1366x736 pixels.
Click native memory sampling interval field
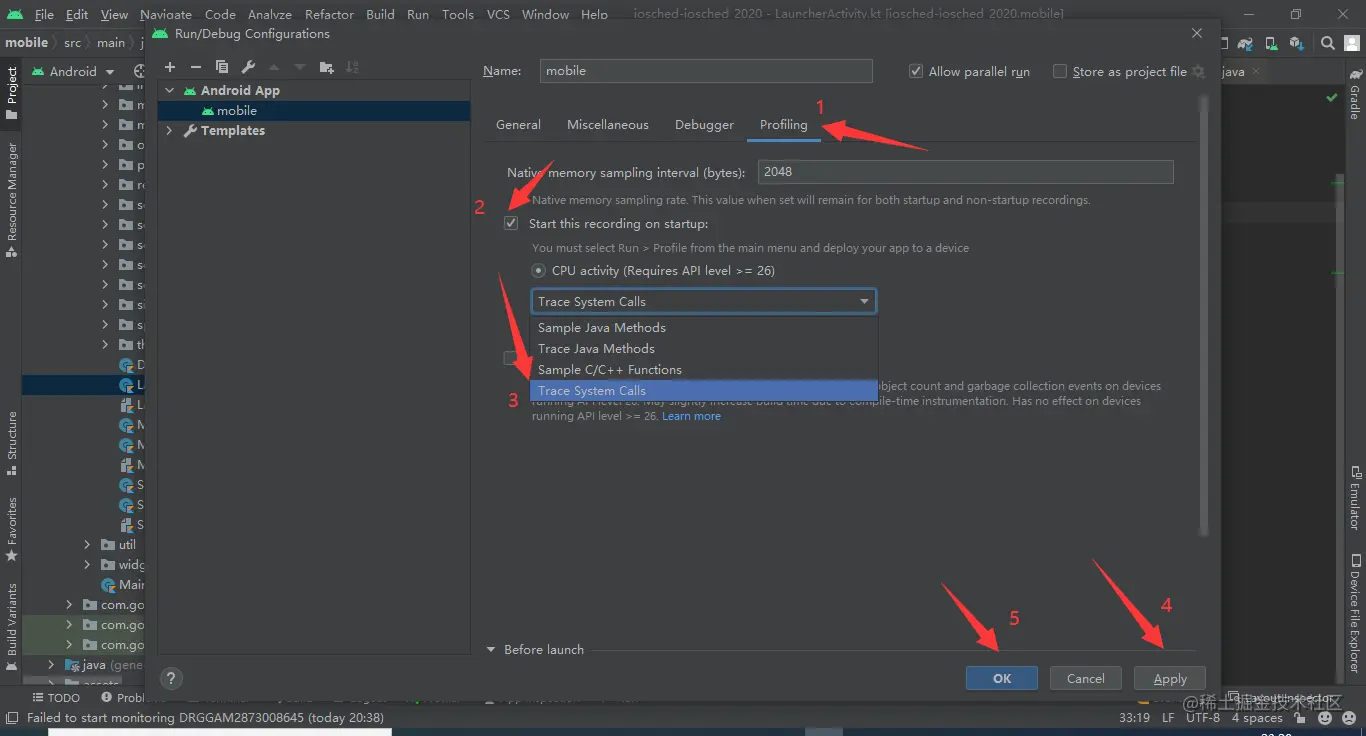[x=965, y=172]
